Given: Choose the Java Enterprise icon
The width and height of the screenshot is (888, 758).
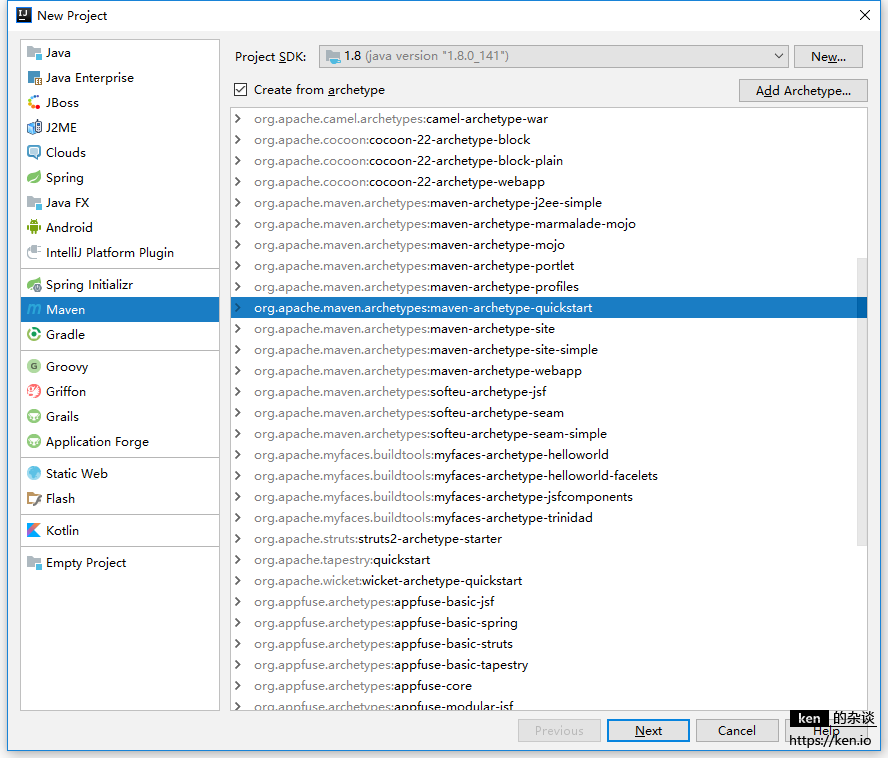Looking at the screenshot, I should point(34,78).
